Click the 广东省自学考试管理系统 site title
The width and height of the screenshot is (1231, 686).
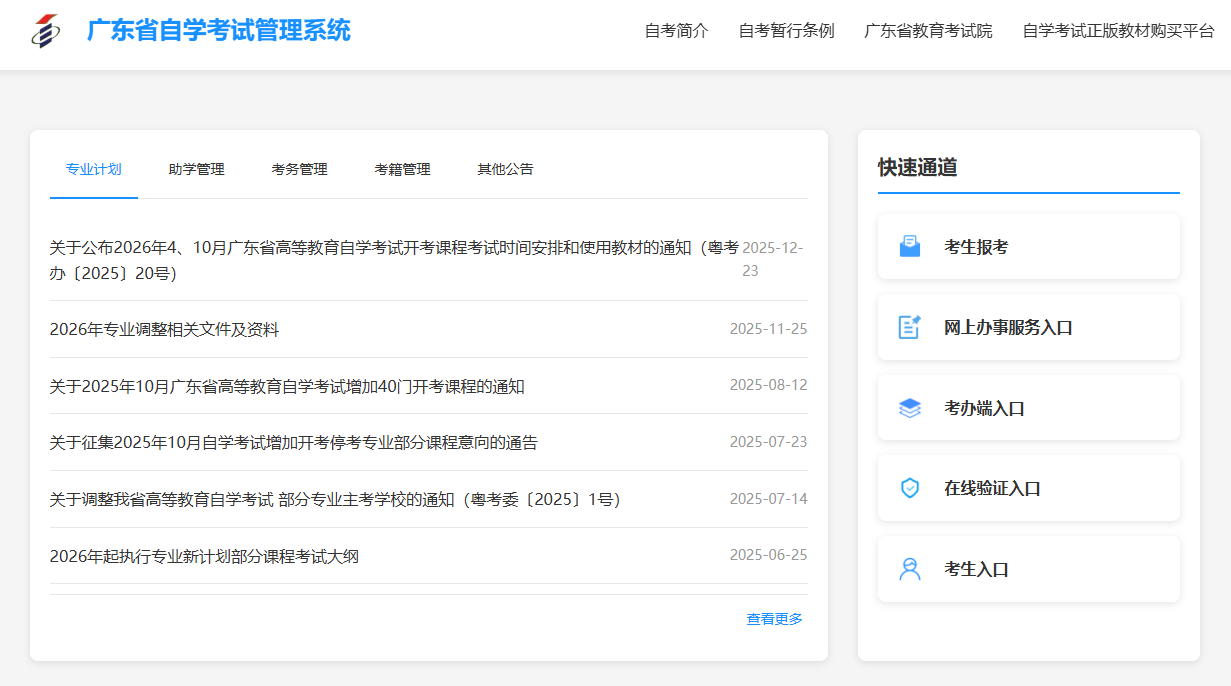(x=219, y=31)
